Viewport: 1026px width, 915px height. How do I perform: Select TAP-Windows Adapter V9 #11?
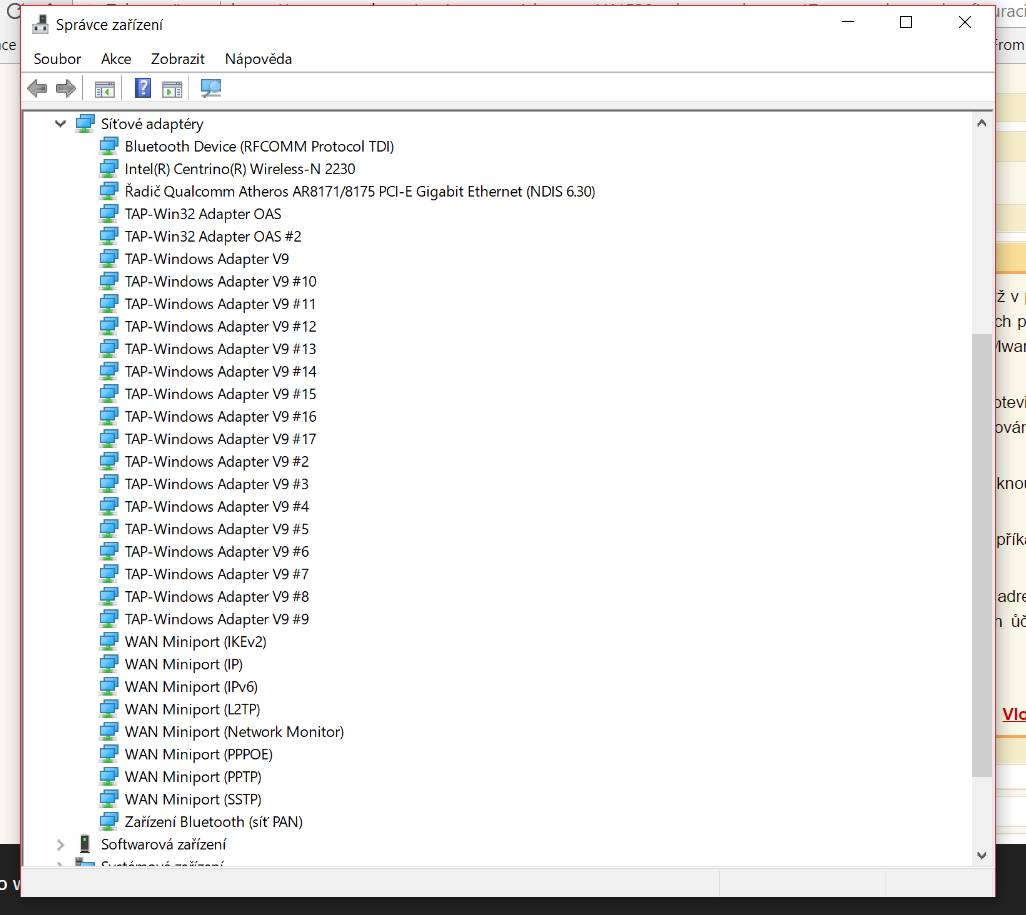pyautogui.click(x=220, y=304)
